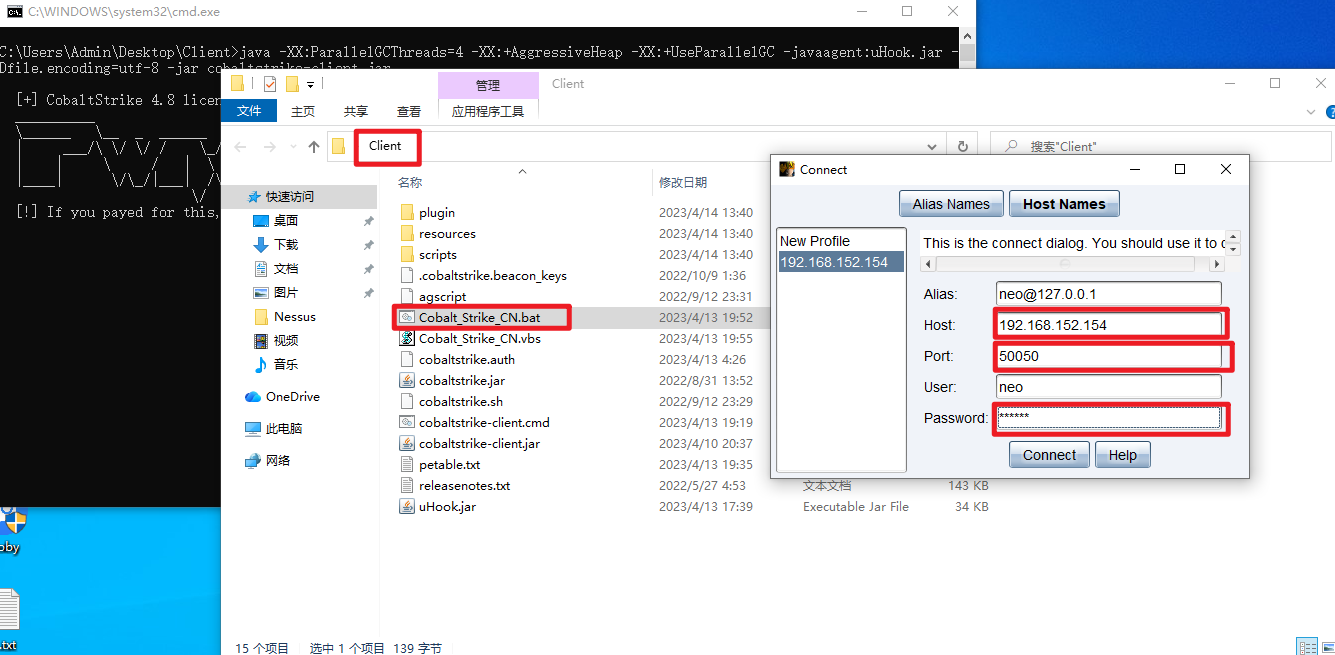Viewport: 1335px width, 655px height.
Task: Select cobaltstrike.jar Java icon
Action: click(407, 380)
